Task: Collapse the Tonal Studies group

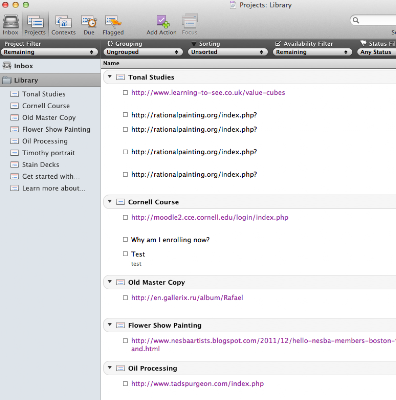Action: point(109,77)
